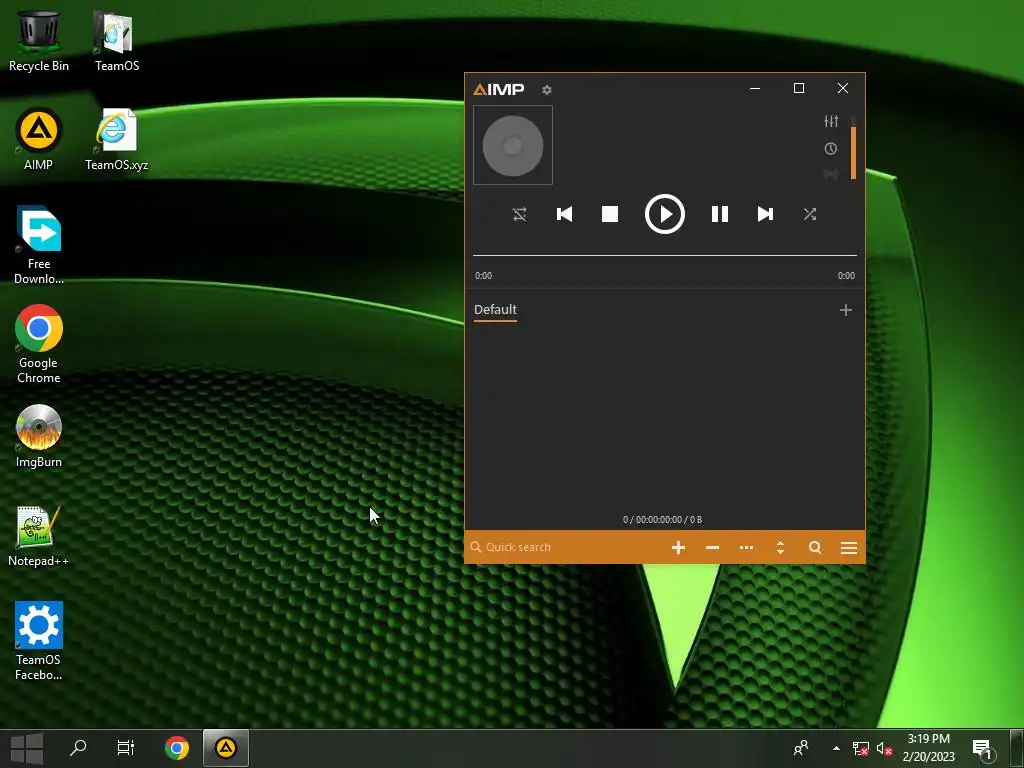Open AIMP settings gear icon
Viewport: 1024px width, 768px height.
pos(547,89)
